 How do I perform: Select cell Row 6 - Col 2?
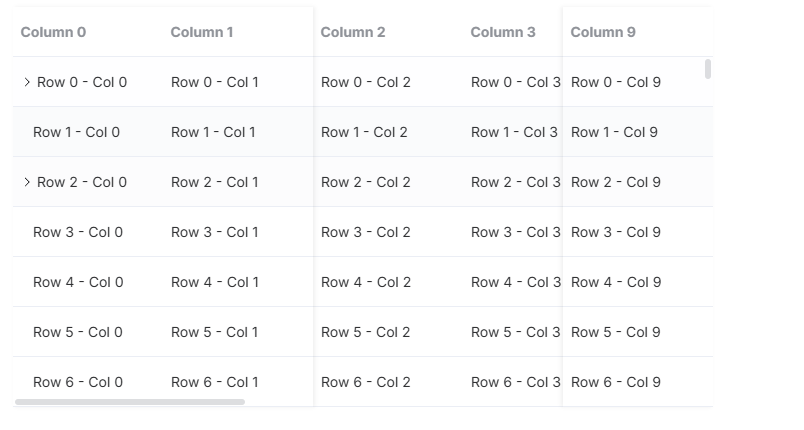366,382
